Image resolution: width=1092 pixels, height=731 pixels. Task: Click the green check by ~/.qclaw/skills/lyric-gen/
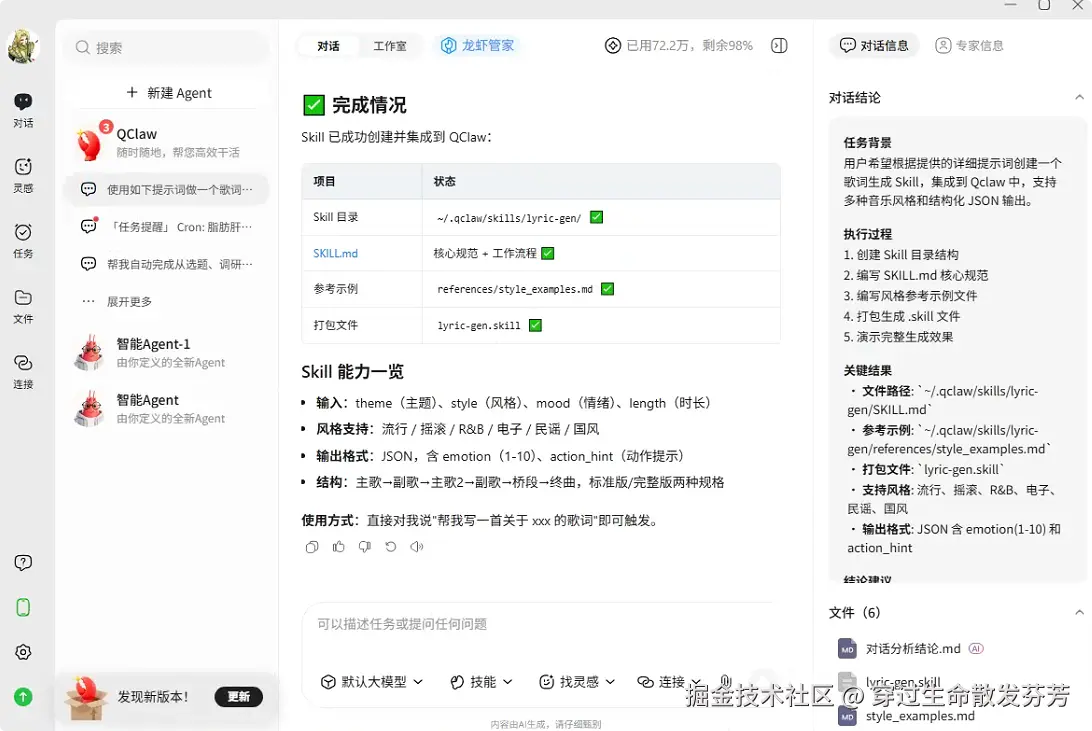click(596, 217)
